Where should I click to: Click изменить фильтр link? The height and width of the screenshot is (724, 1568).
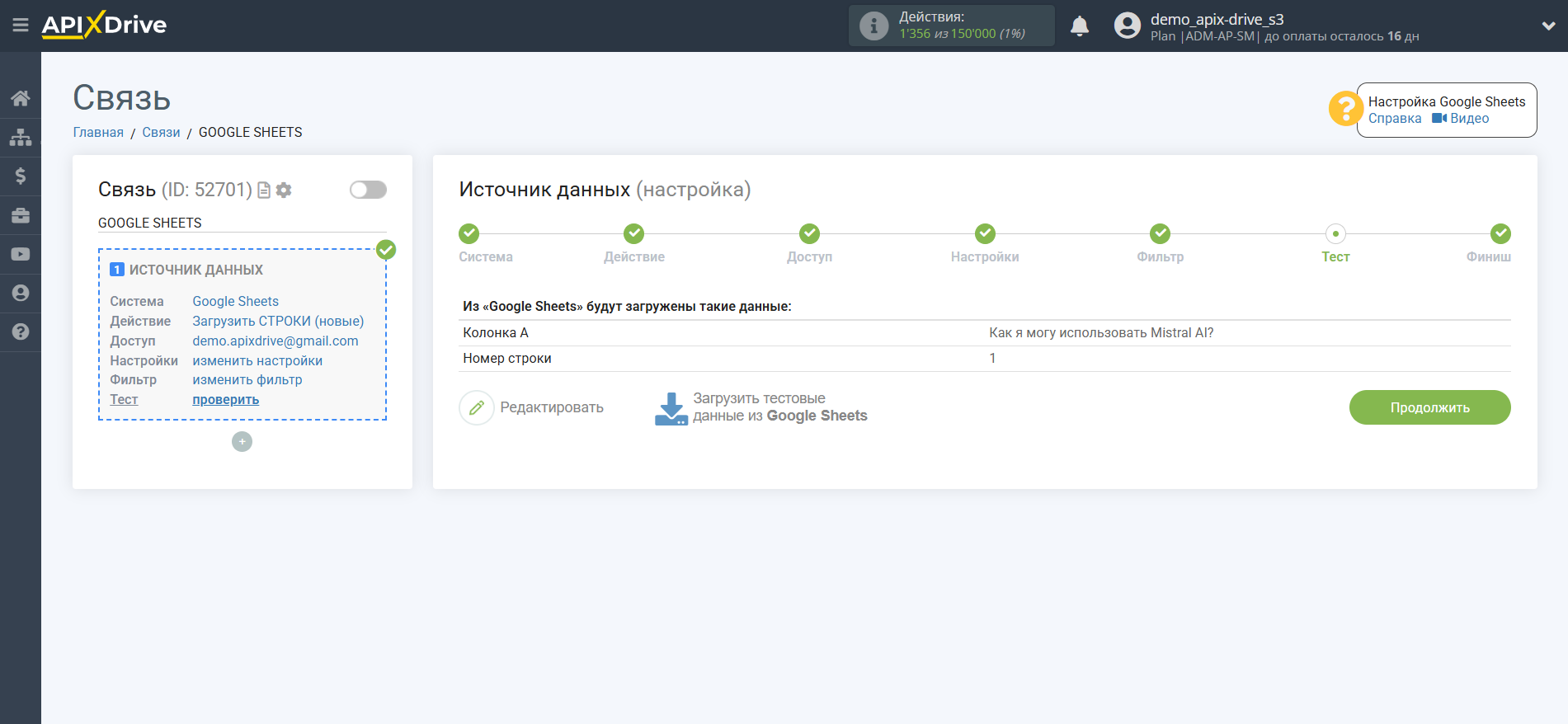[x=247, y=380]
